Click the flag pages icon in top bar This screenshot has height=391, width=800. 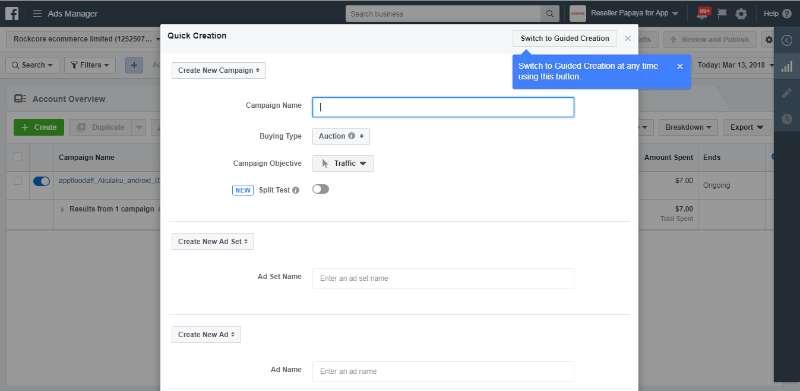coord(722,14)
